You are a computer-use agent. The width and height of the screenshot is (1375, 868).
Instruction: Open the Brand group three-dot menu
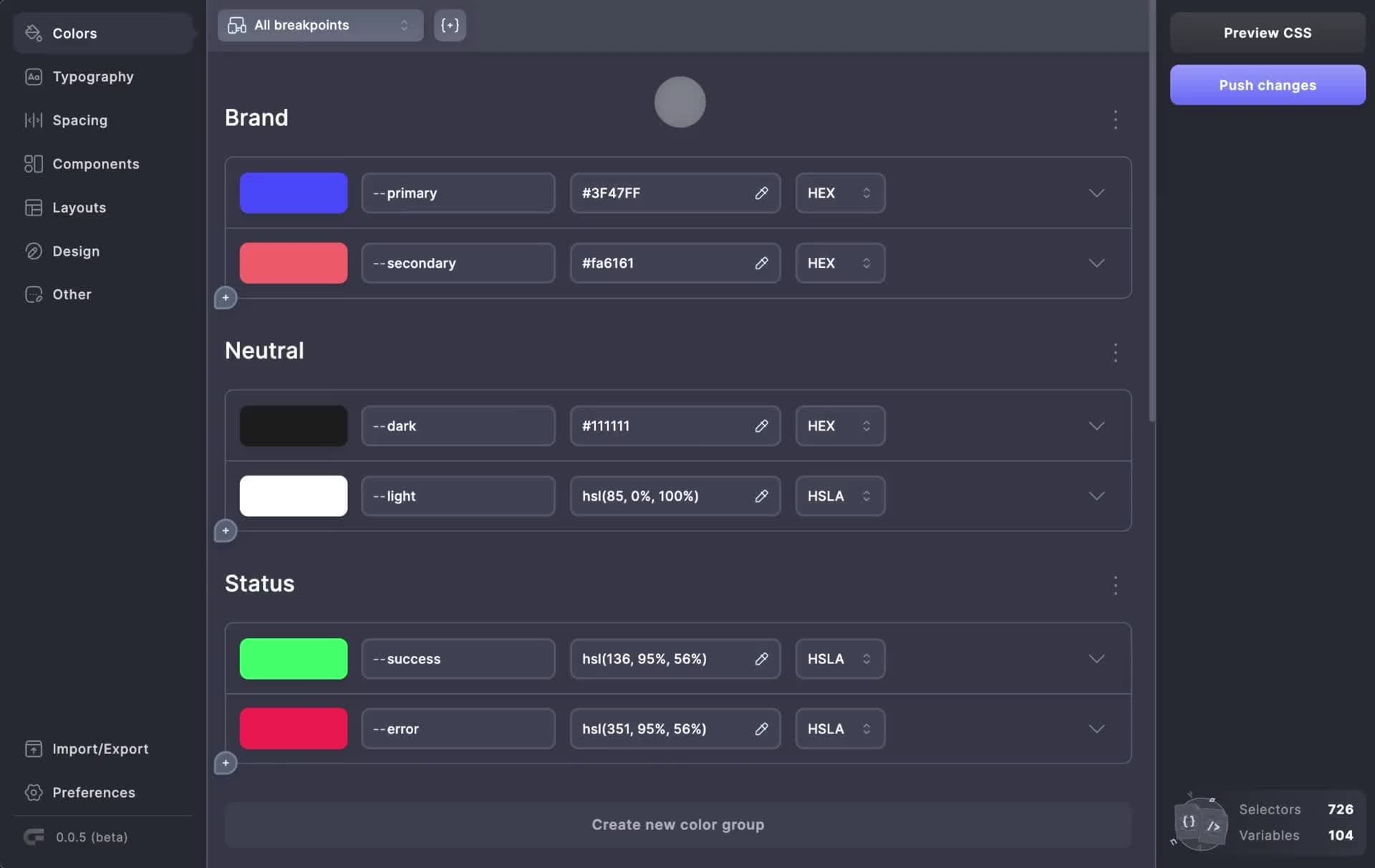coord(1115,120)
